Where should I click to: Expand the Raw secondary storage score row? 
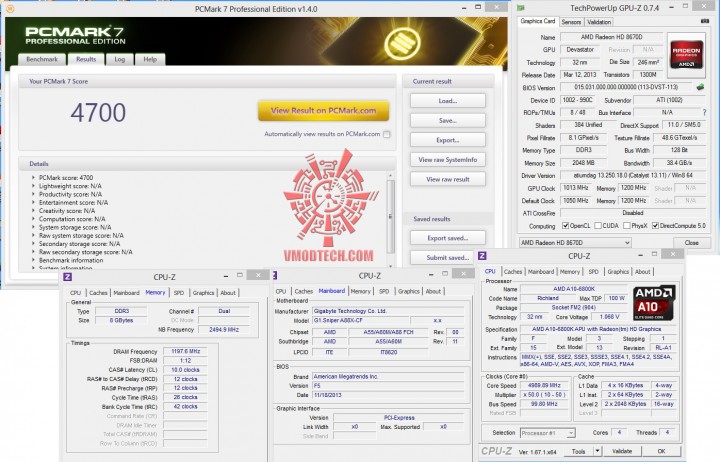point(33,252)
